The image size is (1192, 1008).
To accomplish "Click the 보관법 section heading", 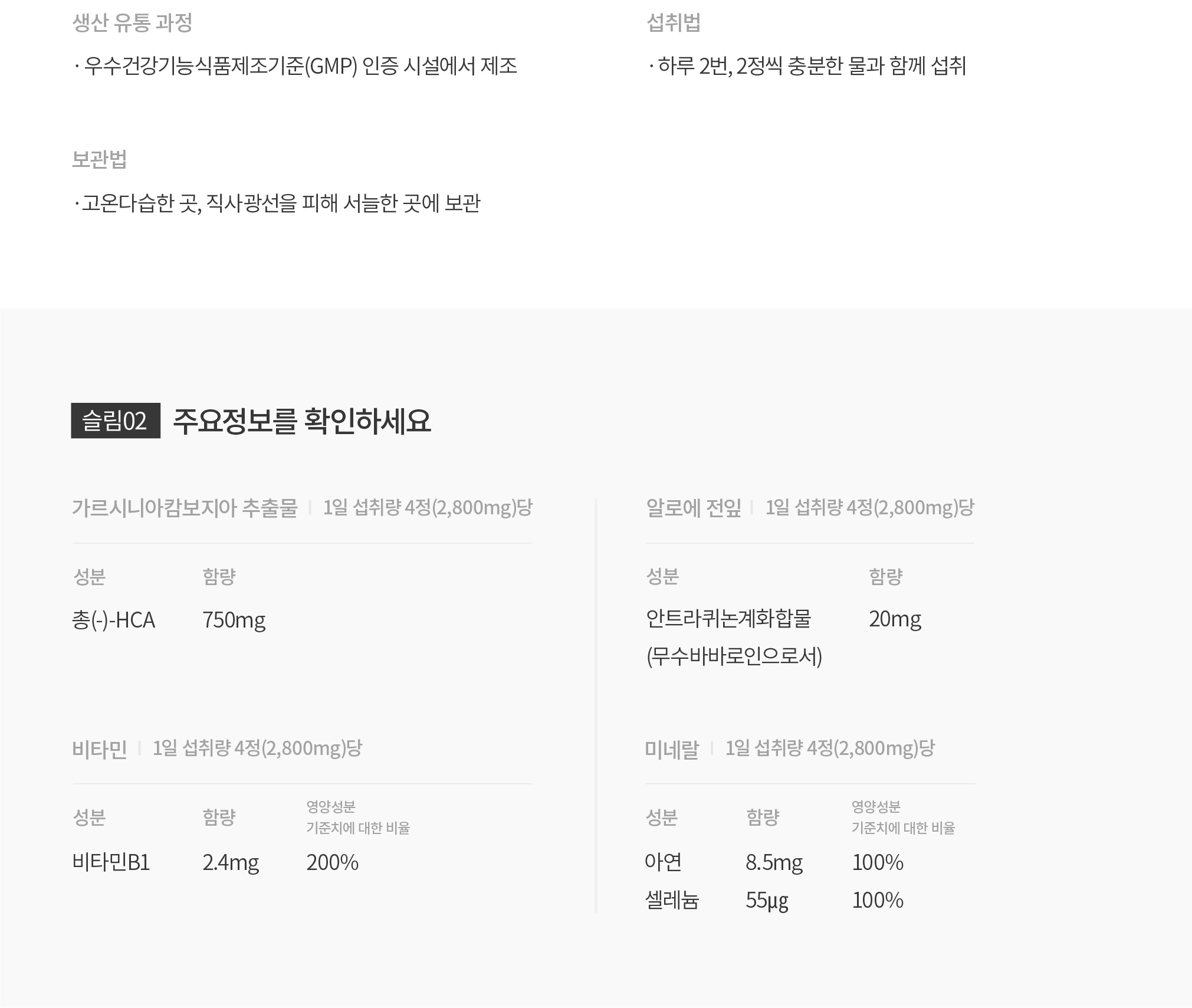I will (x=99, y=159).
